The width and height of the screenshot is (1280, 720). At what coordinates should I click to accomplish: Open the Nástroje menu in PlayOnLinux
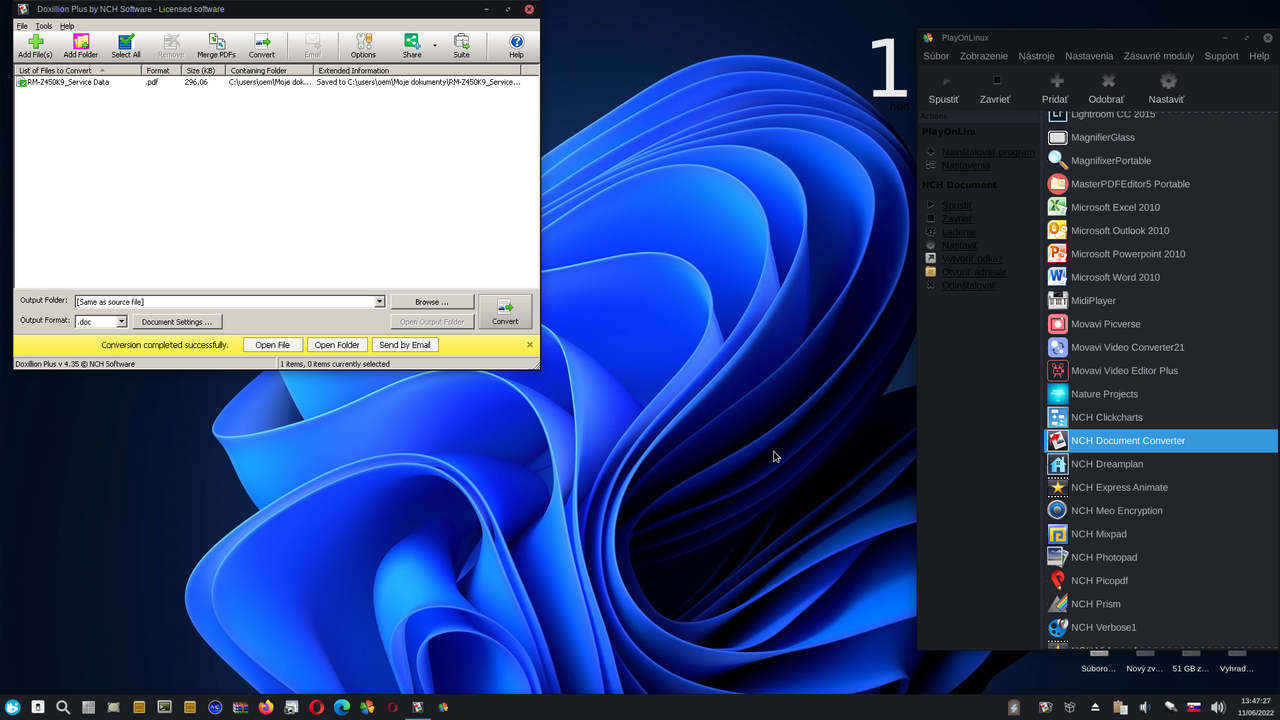coord(1036,56)
